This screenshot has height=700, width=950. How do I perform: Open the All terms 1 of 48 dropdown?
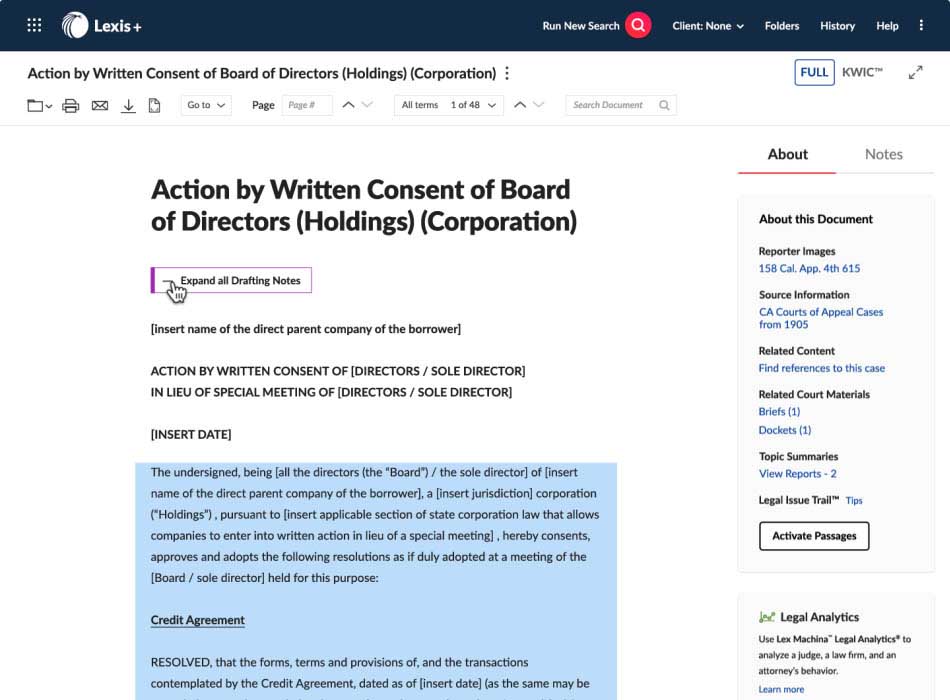448,105
